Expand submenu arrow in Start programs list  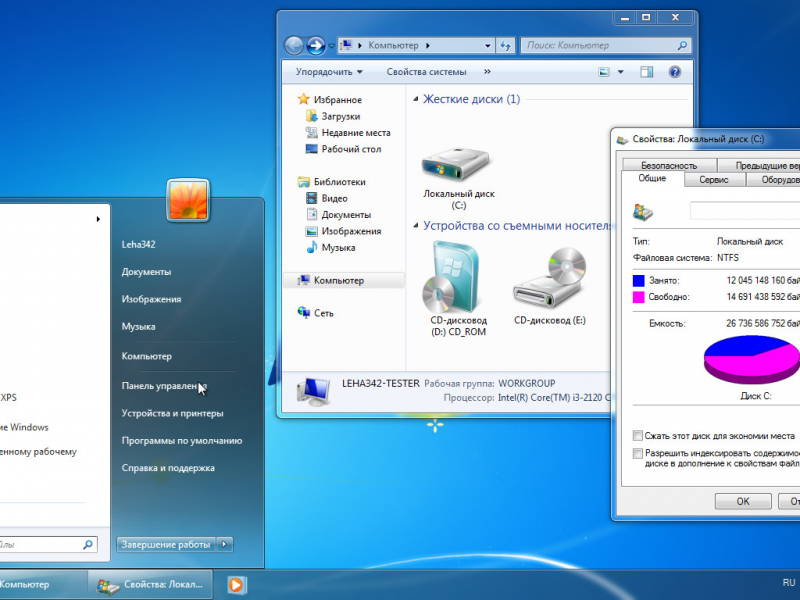98,219
